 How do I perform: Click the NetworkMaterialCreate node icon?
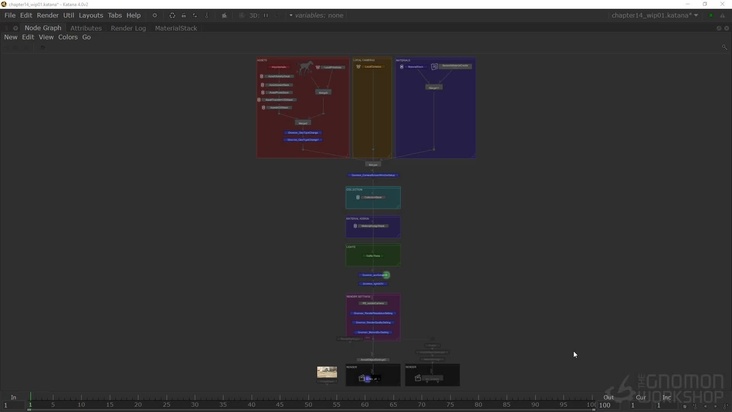434,67
